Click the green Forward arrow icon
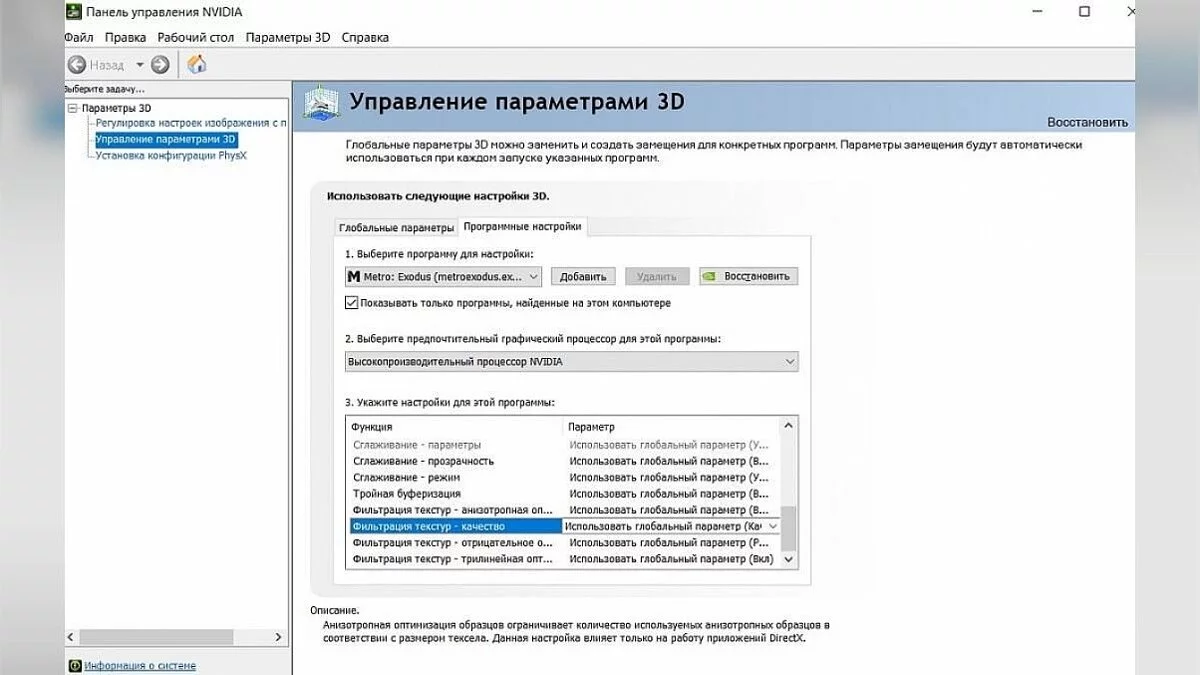Screen dimensions: 1200x675 pyautogui.click(x=160, y=65)
